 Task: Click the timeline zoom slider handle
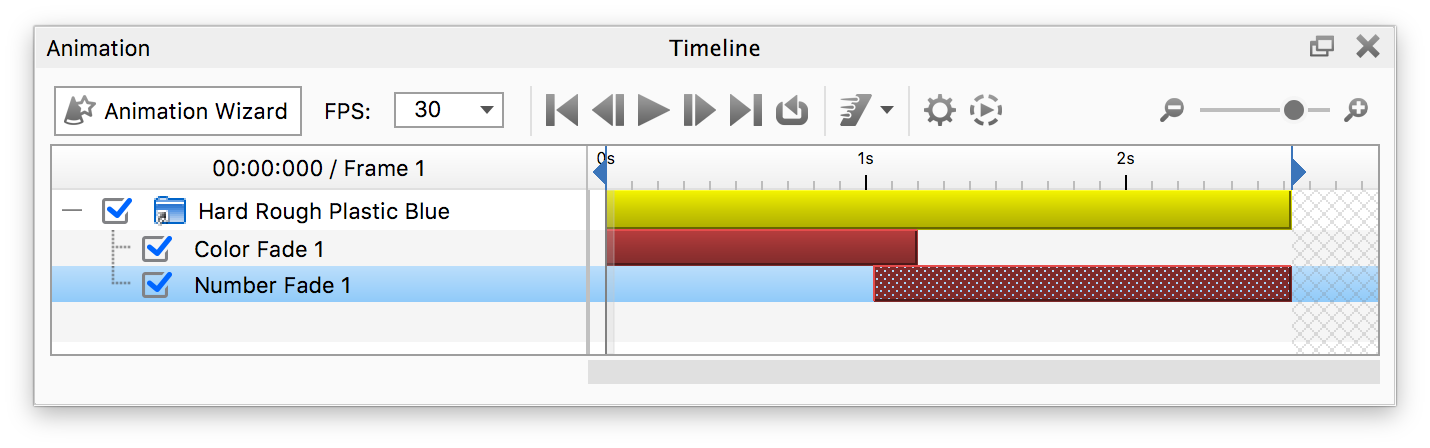(1293, 110)
